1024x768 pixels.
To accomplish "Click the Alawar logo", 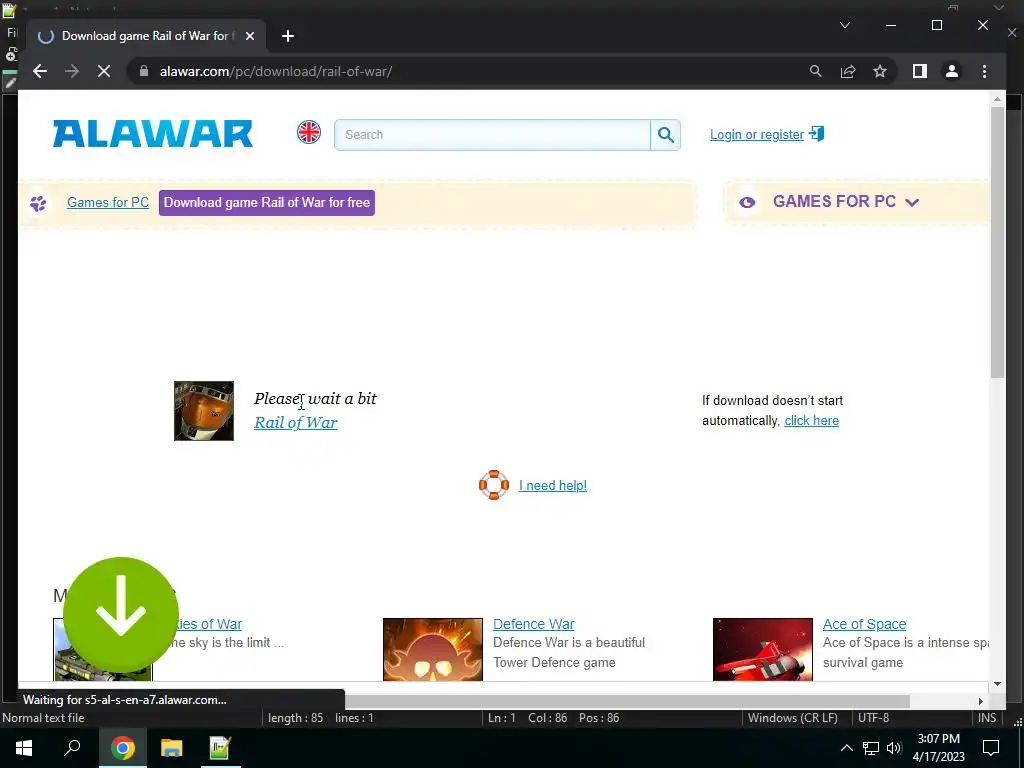I will [x=153, y=134].
